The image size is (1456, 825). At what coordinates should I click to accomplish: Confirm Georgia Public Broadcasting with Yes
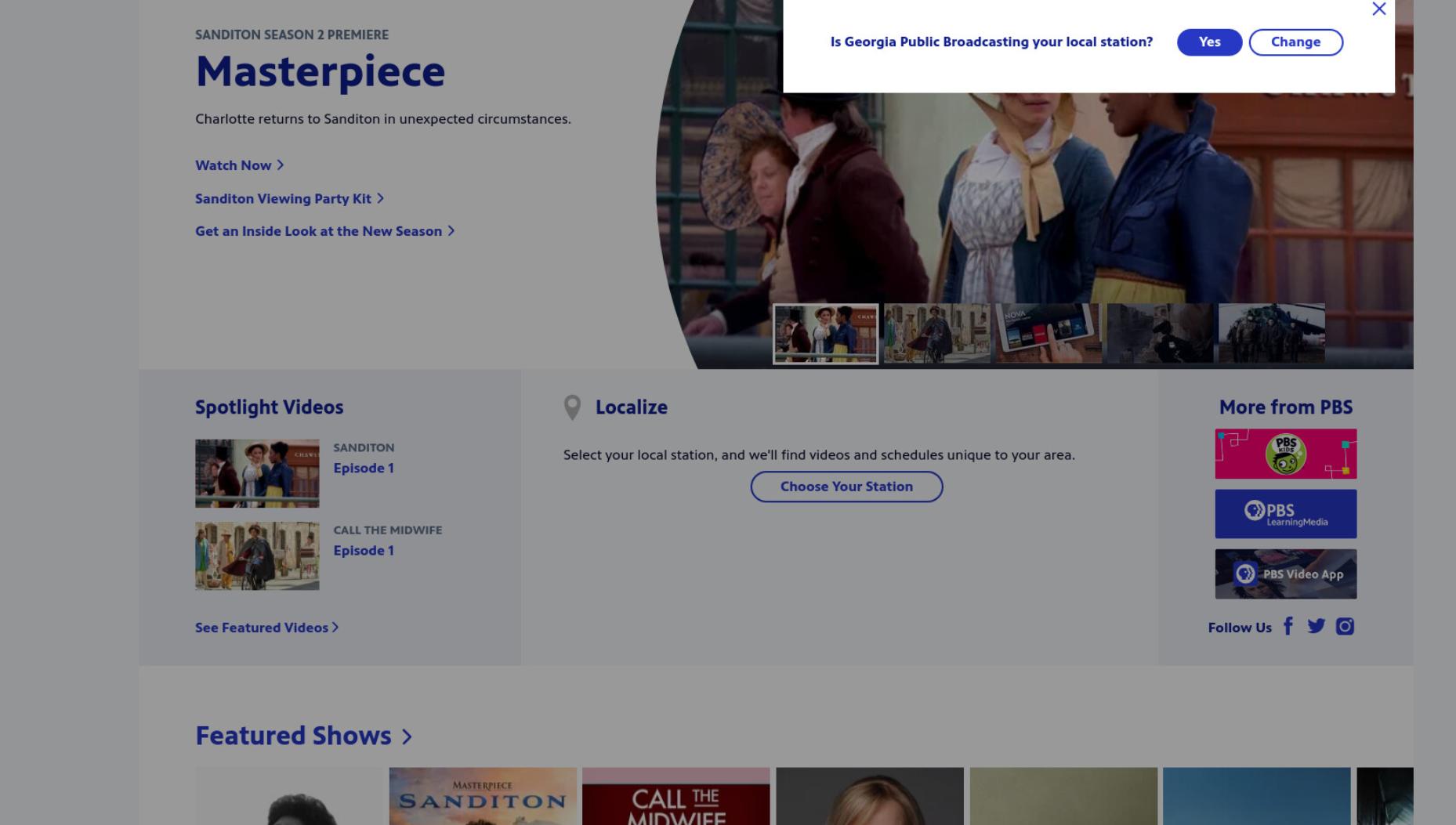[1209, 42]
